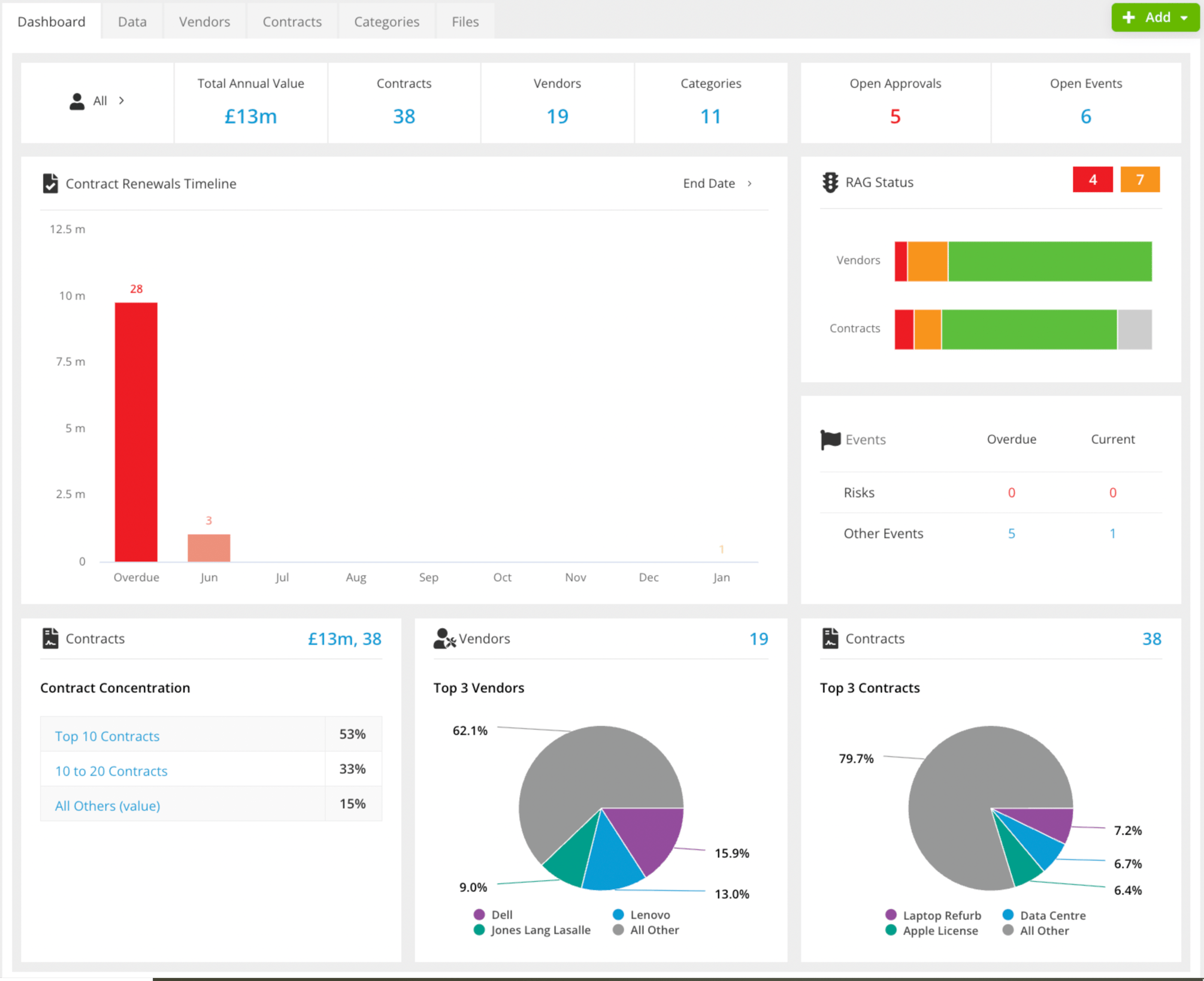Switch to the Contracts tab
This screenshot has width=1204, height=981.
(x=292, y=21)
